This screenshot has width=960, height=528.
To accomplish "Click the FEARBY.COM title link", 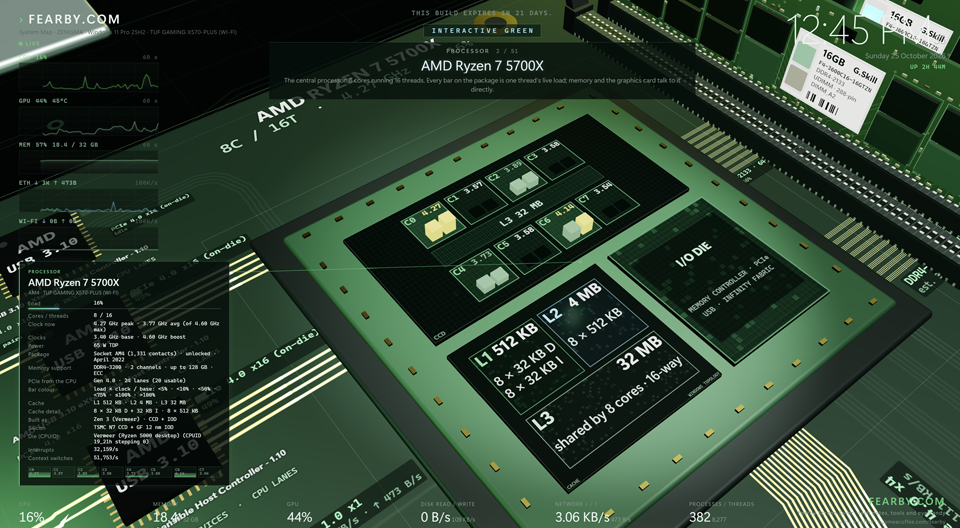I will [x=73, y=20].
